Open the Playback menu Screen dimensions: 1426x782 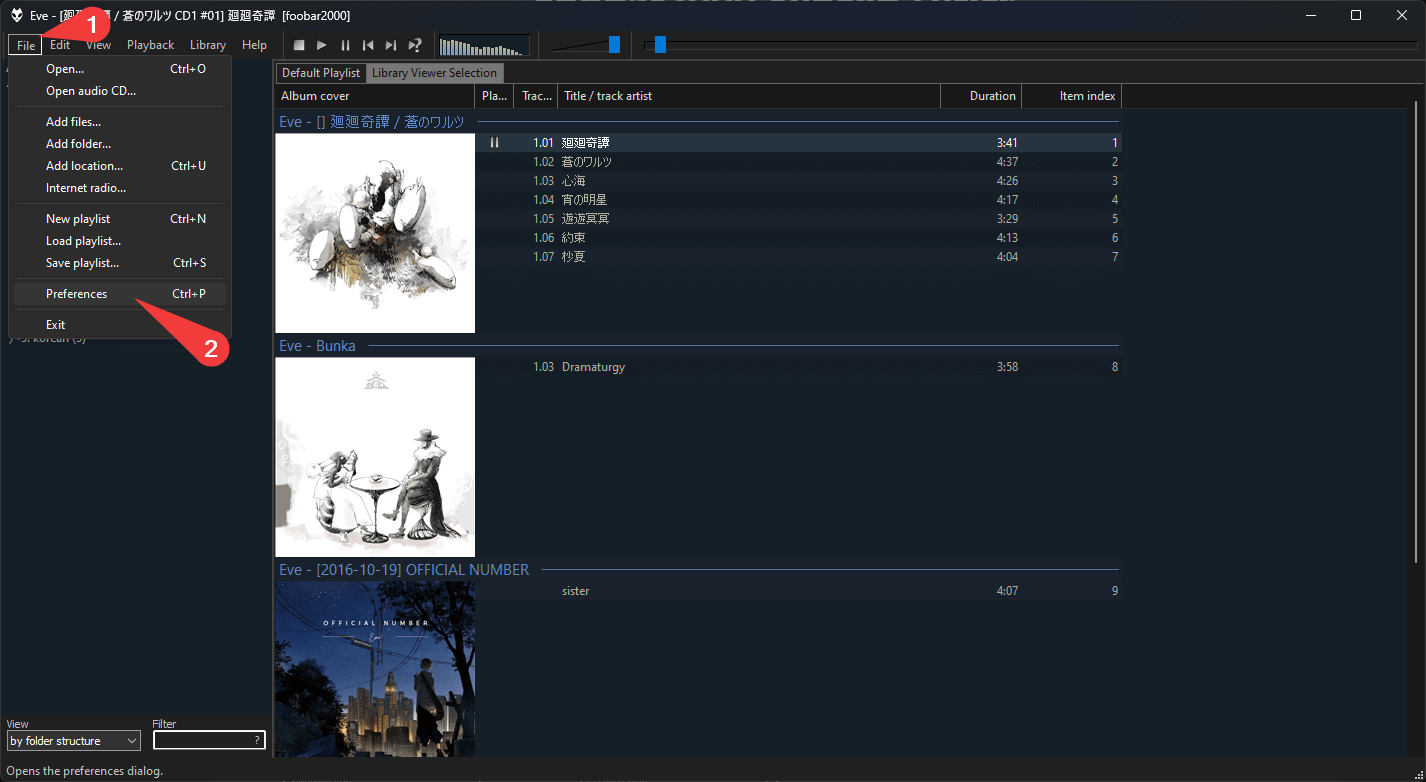click(x=150, y=45)
